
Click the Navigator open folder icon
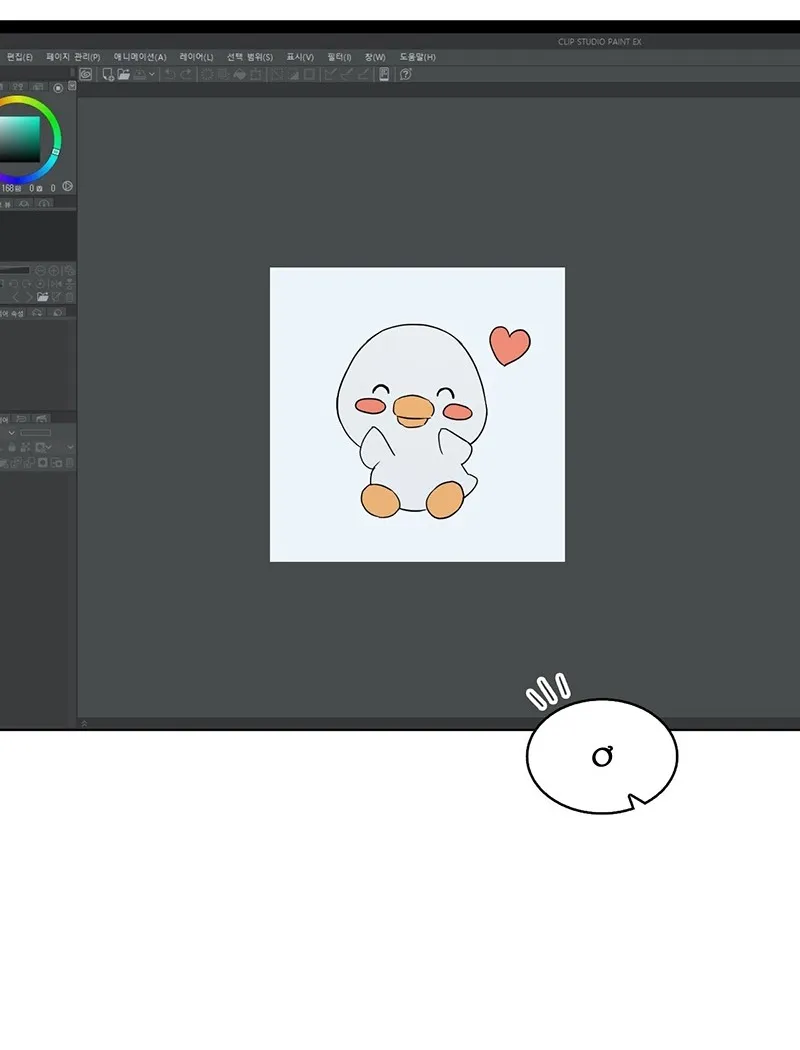[x=43, y=297]
